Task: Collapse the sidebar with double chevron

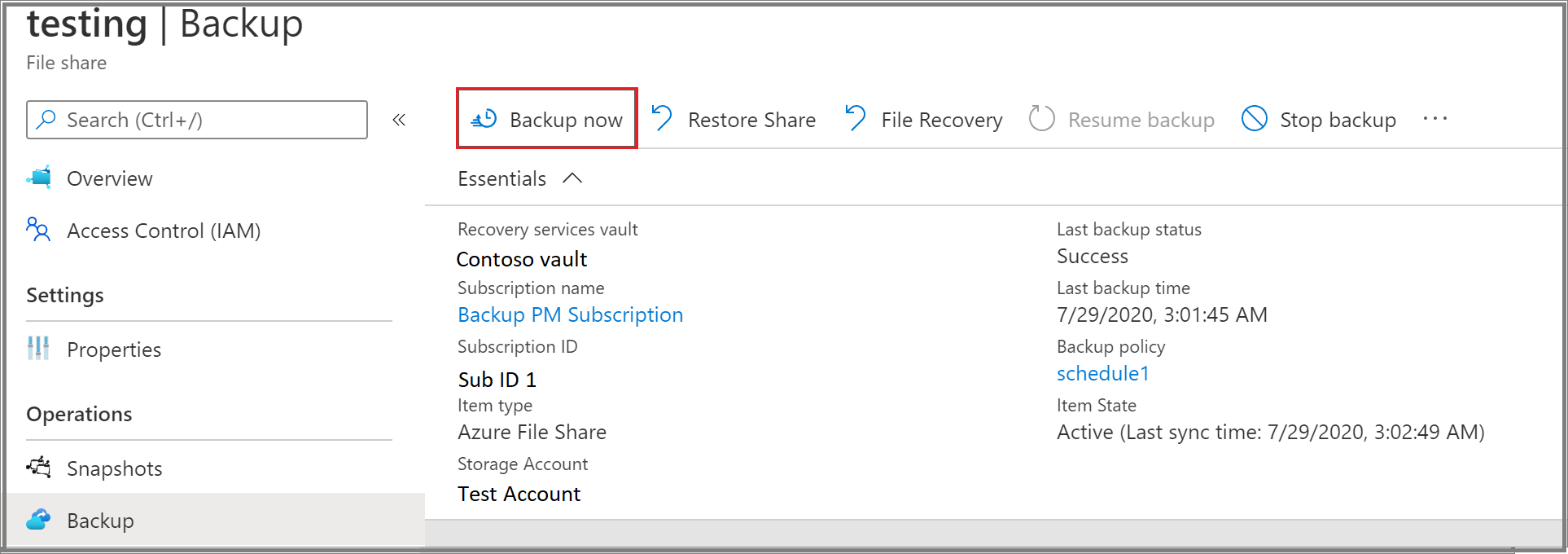Action: pyautogui.click(x=399, y=120)
